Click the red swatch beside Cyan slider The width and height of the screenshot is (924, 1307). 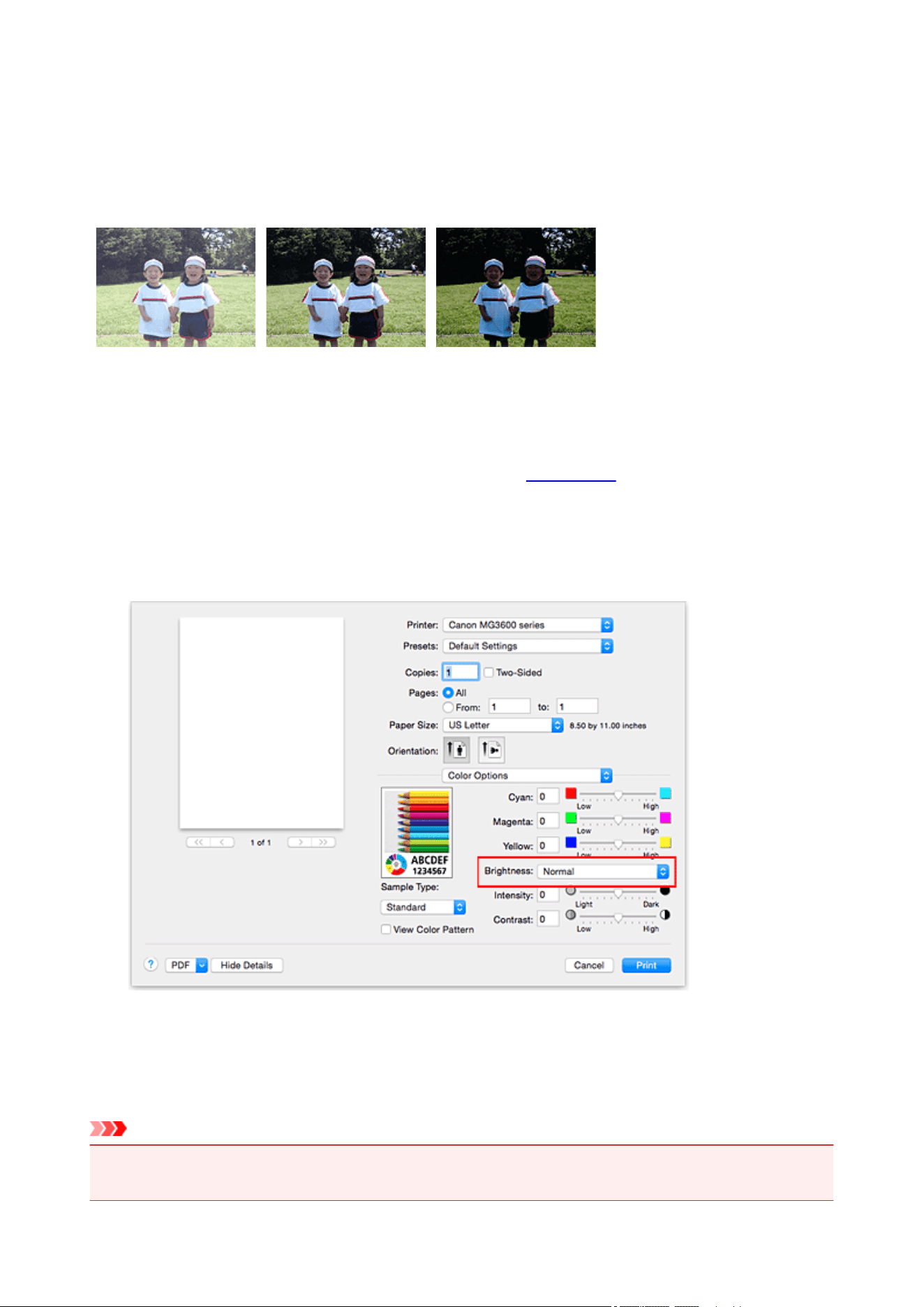571,793
